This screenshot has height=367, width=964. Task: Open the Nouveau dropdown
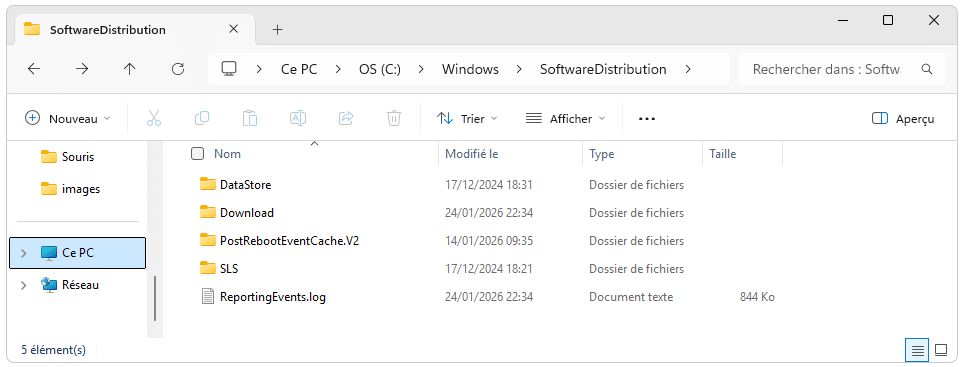tap(68, 119)
